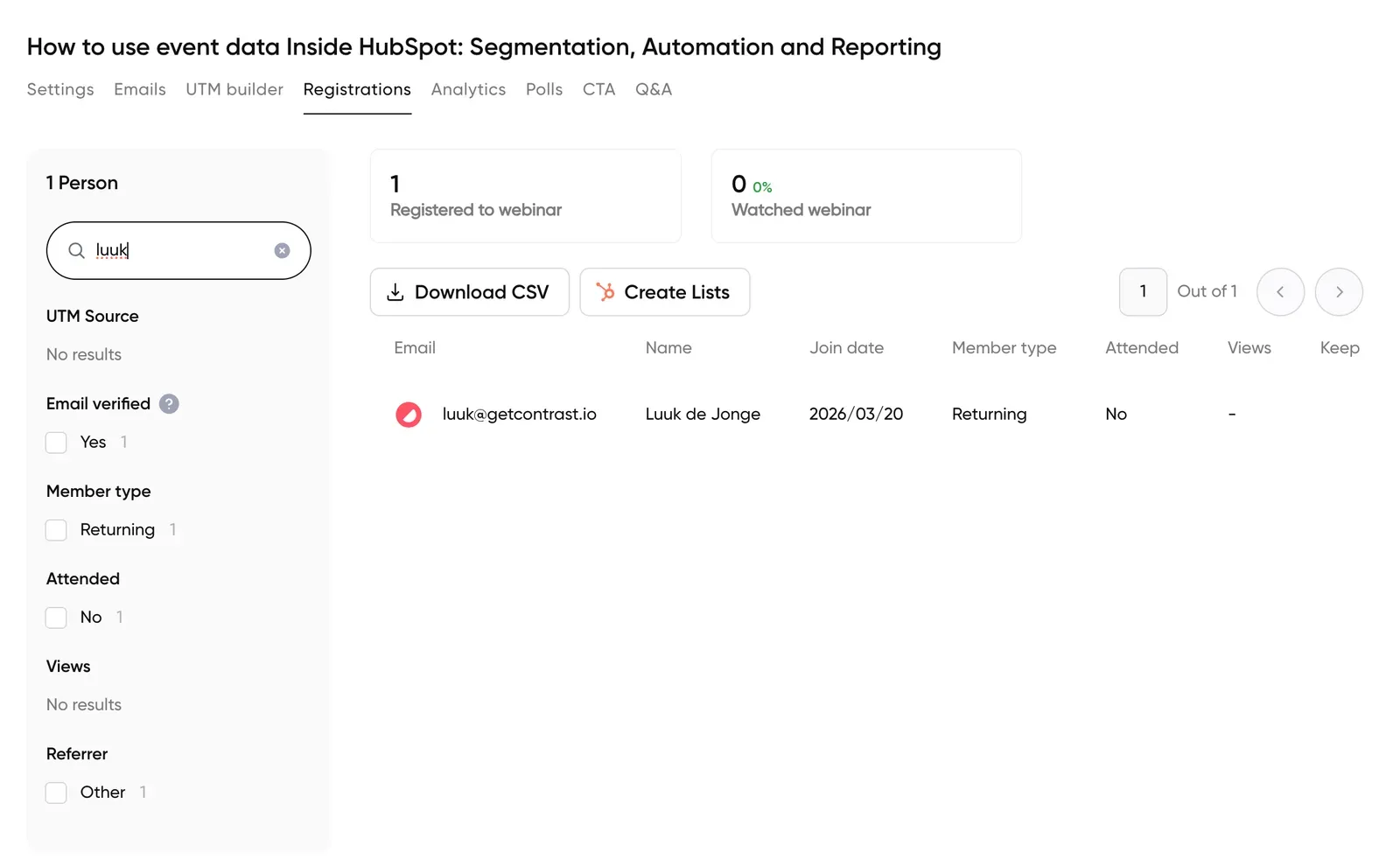Screen dimensions: 1400x866
Task: Click the page number input box
Action: pos(1143,292)
